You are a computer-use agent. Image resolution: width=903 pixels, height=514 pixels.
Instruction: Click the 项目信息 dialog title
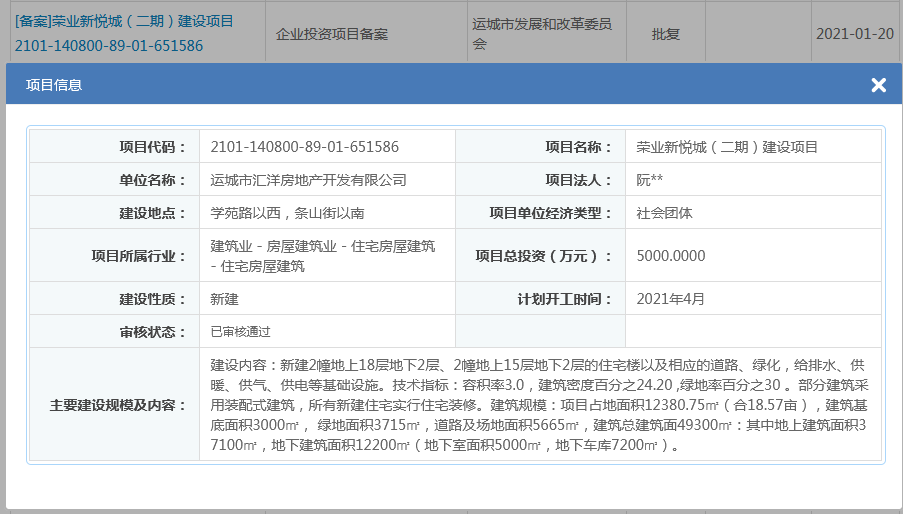point(54,86)
